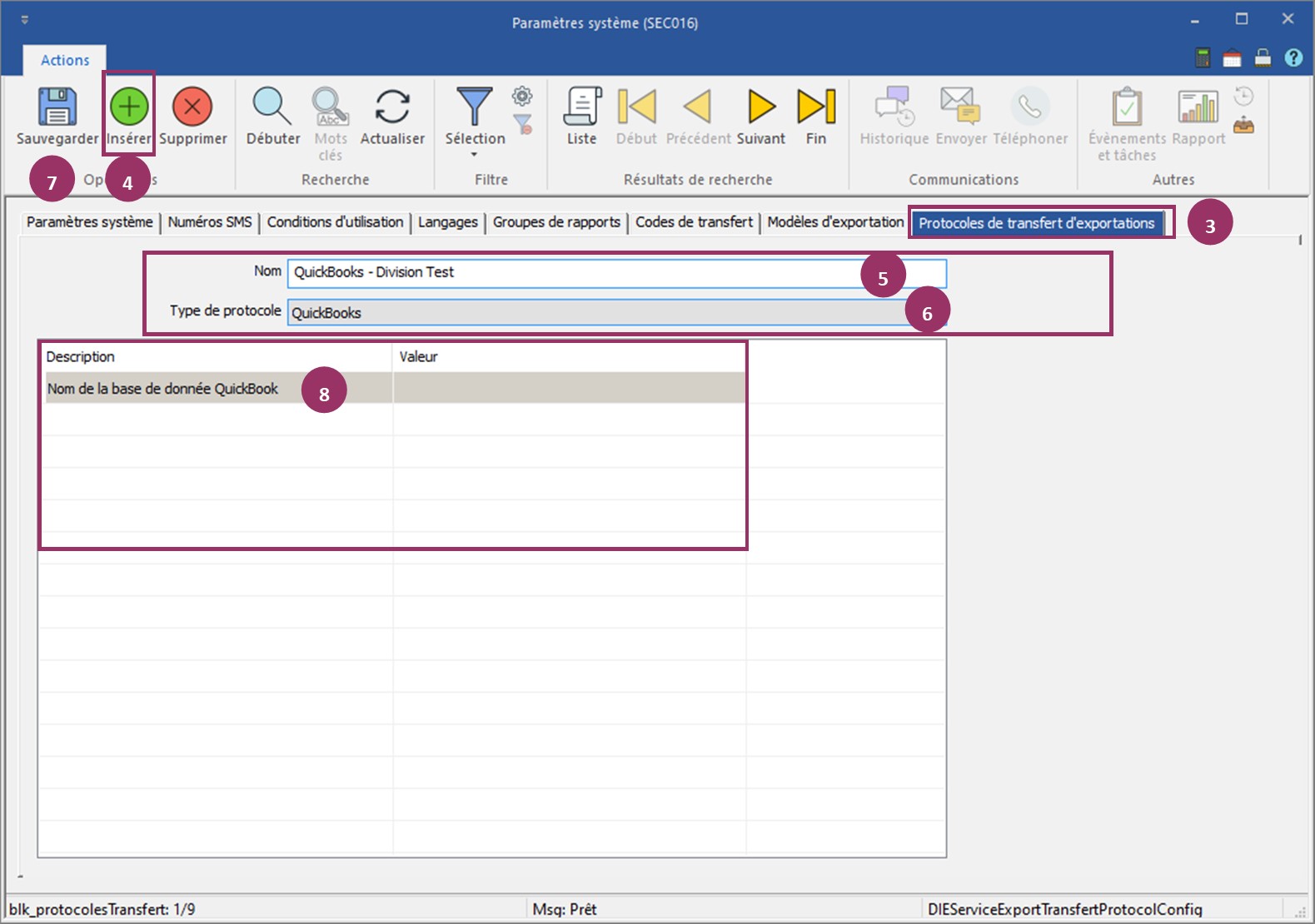1315x924 pixels.
Task: Go to Suivant record arrow
Action: 761,107
